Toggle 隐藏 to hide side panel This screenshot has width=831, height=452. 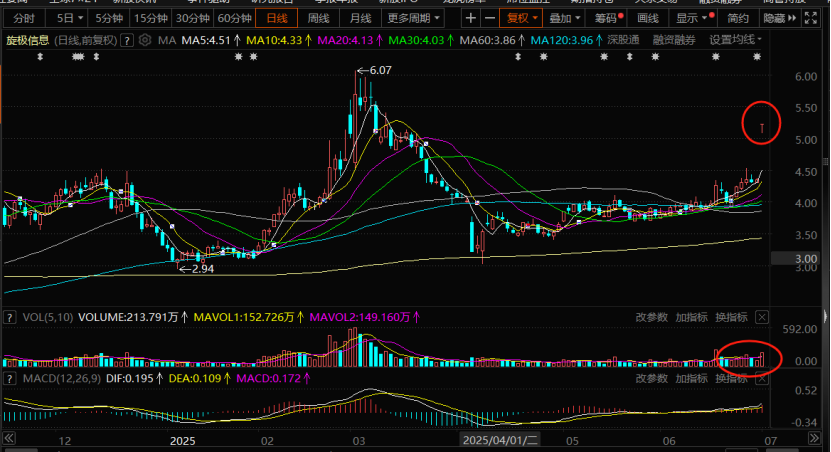[780, 19]
